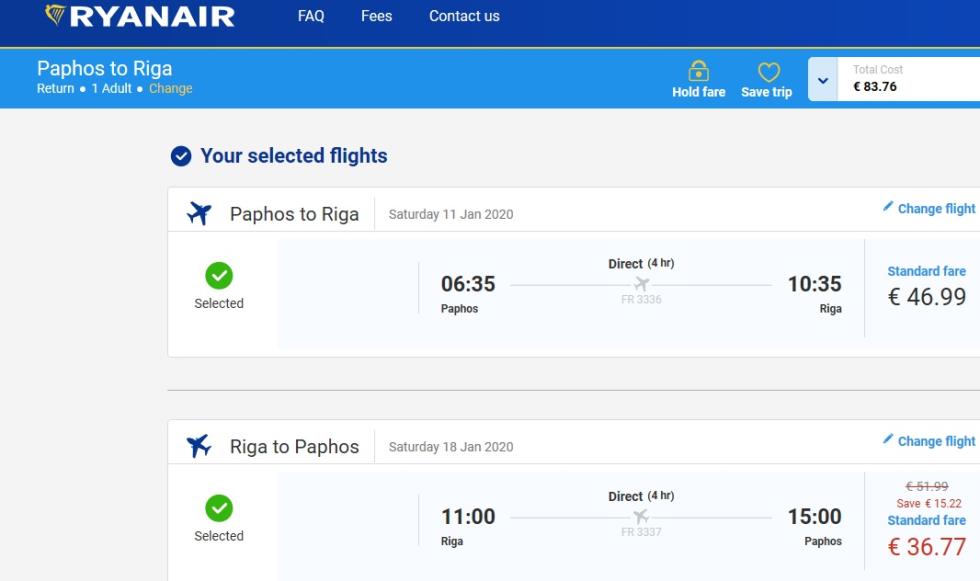Click the blue checkmark beside Your selected flights
The image size is (980, 581).
[x=181, y=156]
